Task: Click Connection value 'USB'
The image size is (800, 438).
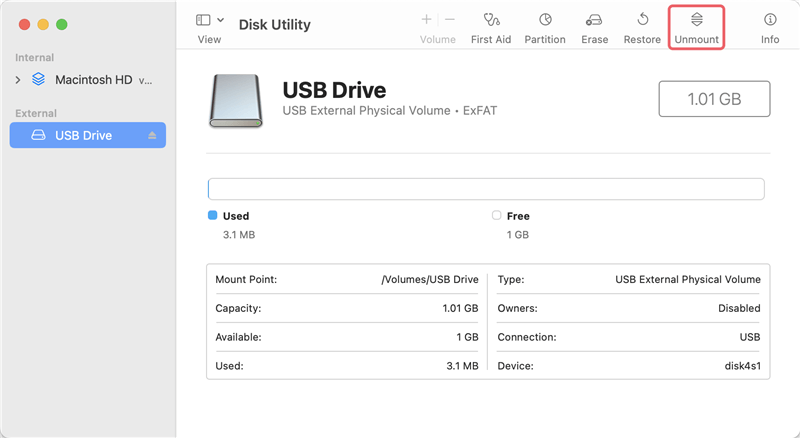Action: click(750, 337)
